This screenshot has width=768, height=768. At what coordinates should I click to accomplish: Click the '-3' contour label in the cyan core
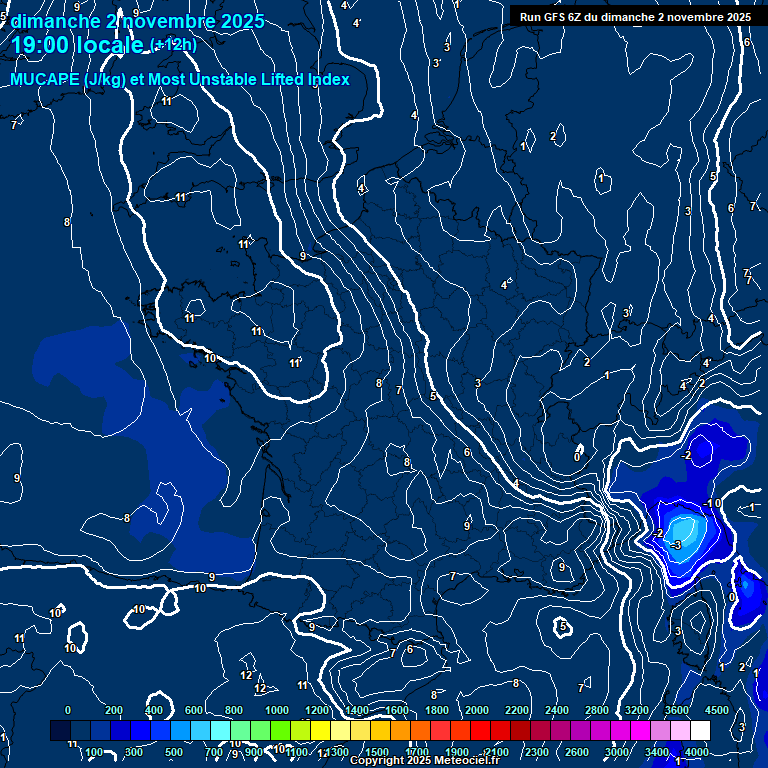point(675,545)
